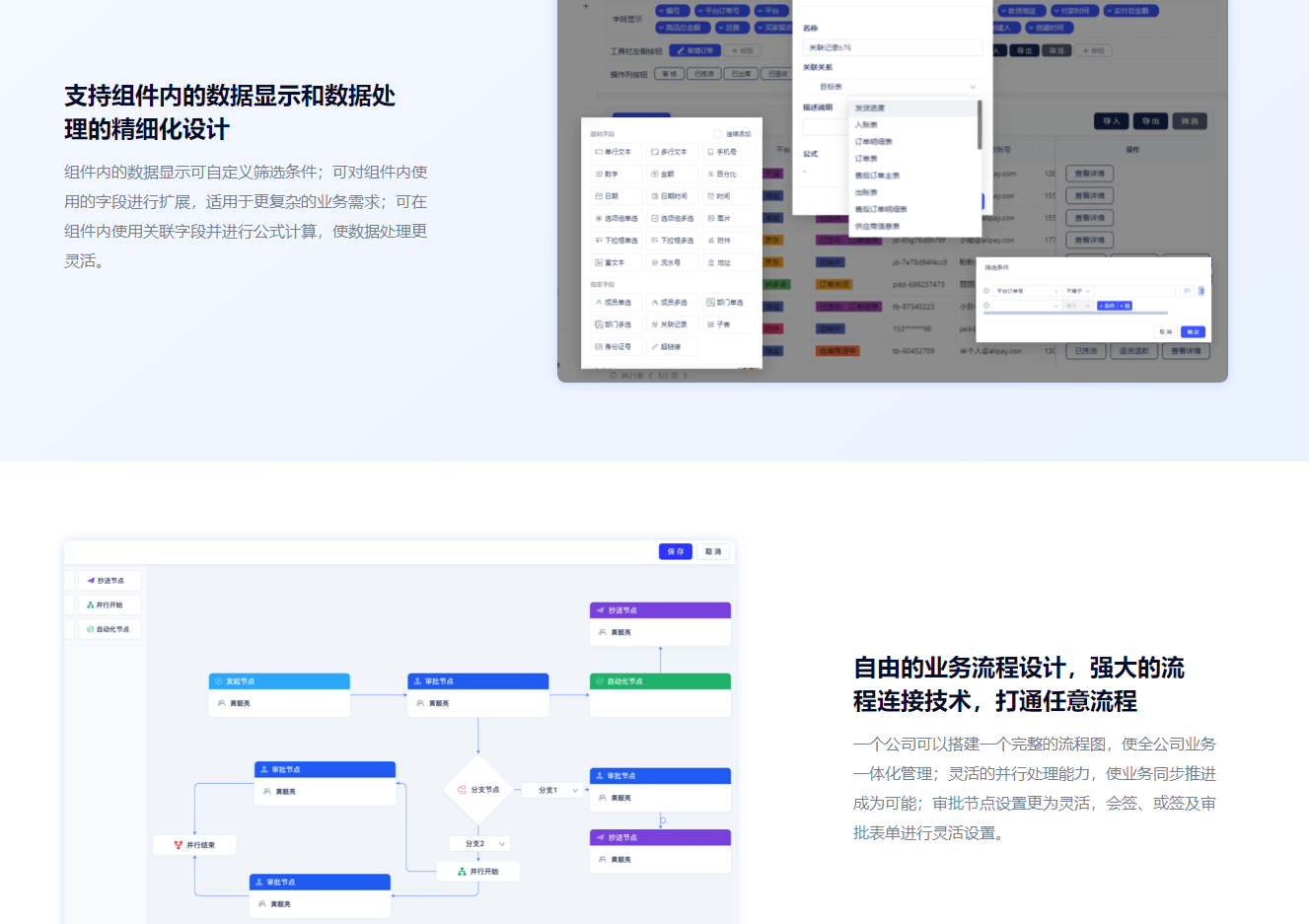Click 确定 in the 筛选条件 dialog
1309x924 pixels.
(1193, 331)
